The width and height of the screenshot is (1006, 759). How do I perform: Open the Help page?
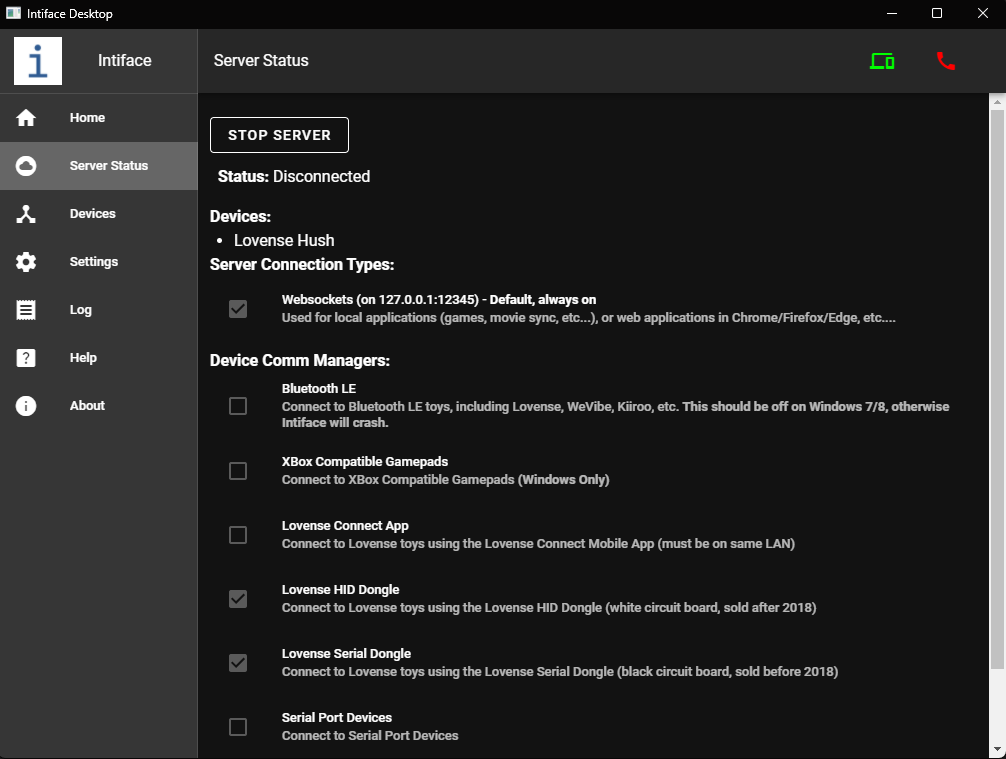99,358
